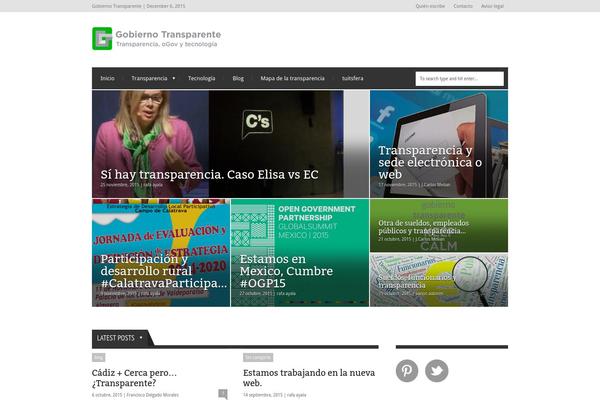Open 'Participación y desarrollo rural' article
This screenshot has height=400, width=600.
(164, 271)
